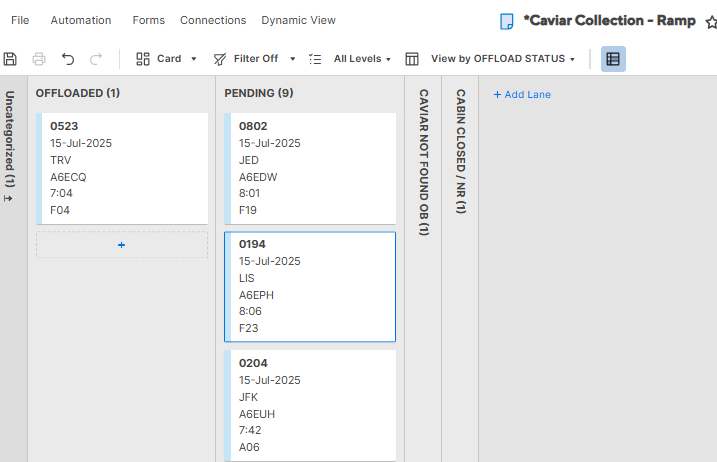The height and width of the screenshot is (462, 717).
Task: Click the 15-Jul-2025 date on card 0194
Action: click(x=270, y=261)
